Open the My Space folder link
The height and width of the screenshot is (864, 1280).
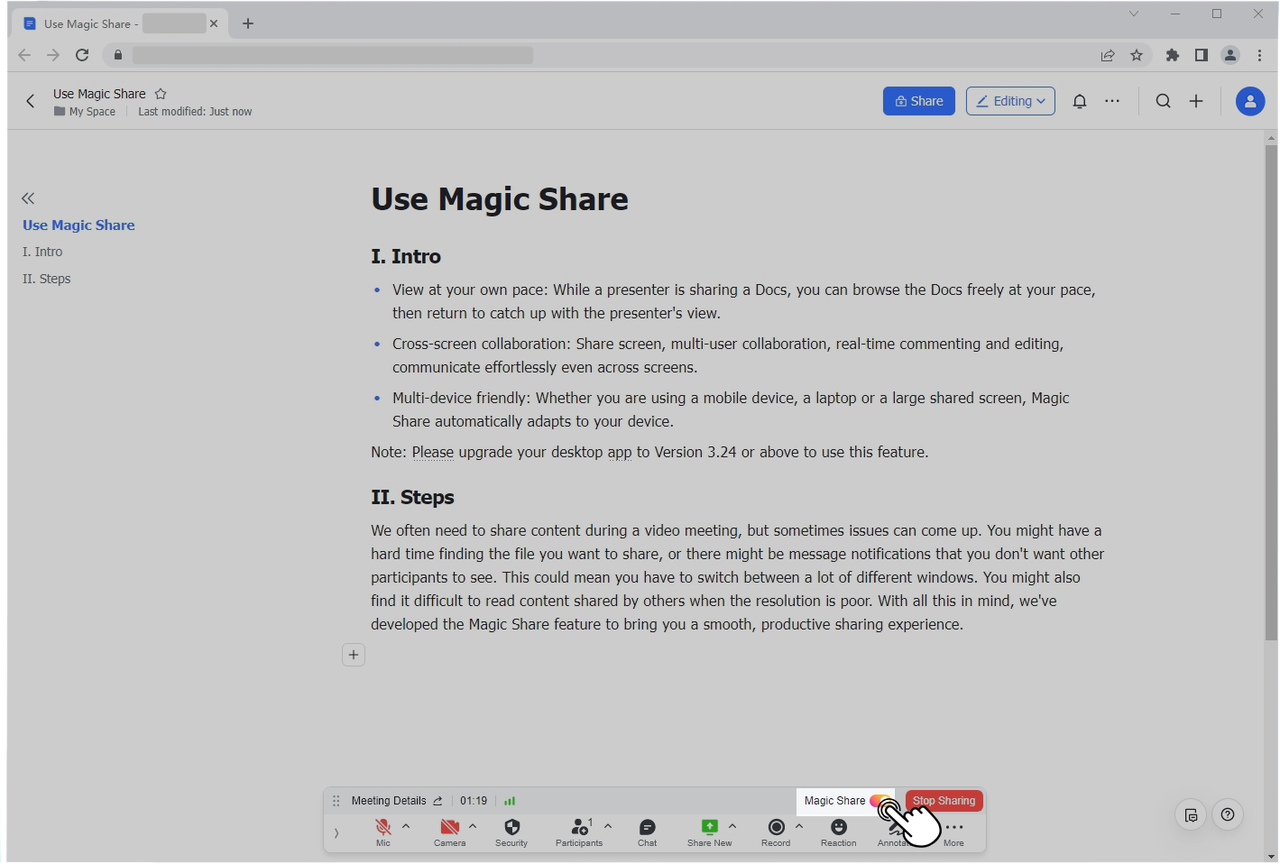pyautogui.click(x=85, y=112)
